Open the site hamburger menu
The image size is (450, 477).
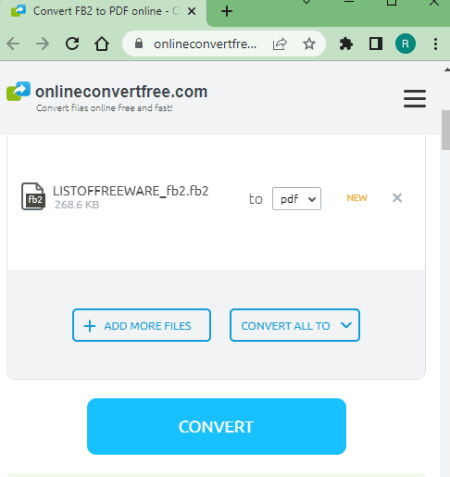415,99
